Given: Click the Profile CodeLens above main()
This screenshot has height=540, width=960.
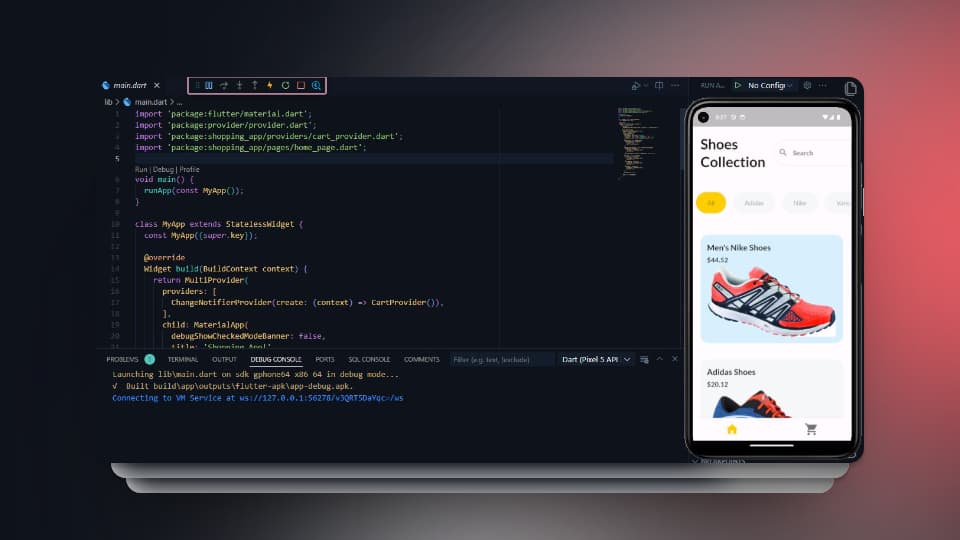Looking at the screenshot, I should point(189,170).
